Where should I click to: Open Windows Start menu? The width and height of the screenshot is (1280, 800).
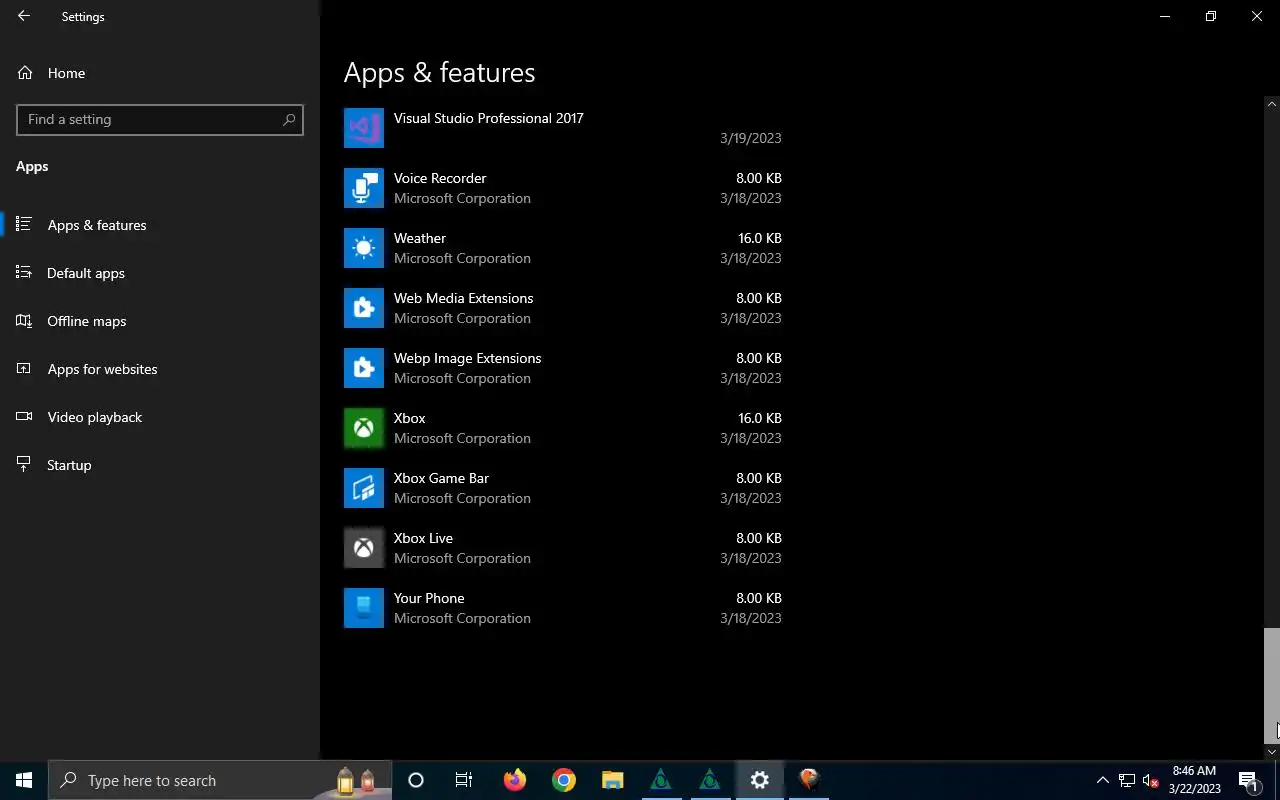pyautogui.click(x=24, y=780)
